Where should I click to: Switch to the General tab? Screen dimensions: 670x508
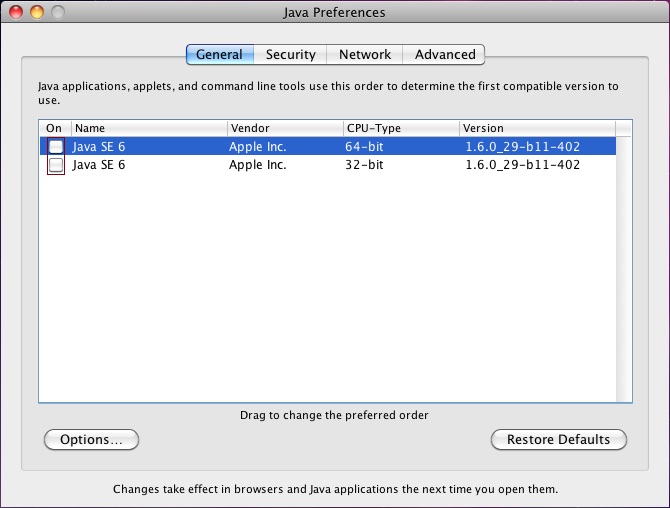coord(219,54)
